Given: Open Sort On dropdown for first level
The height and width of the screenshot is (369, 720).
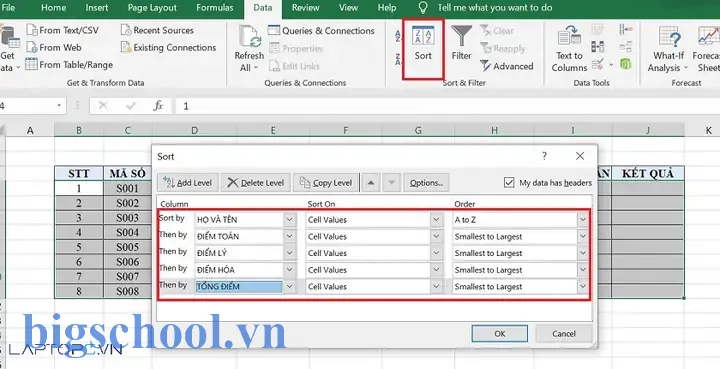Looking at the screenshot, I should [436, 219].
